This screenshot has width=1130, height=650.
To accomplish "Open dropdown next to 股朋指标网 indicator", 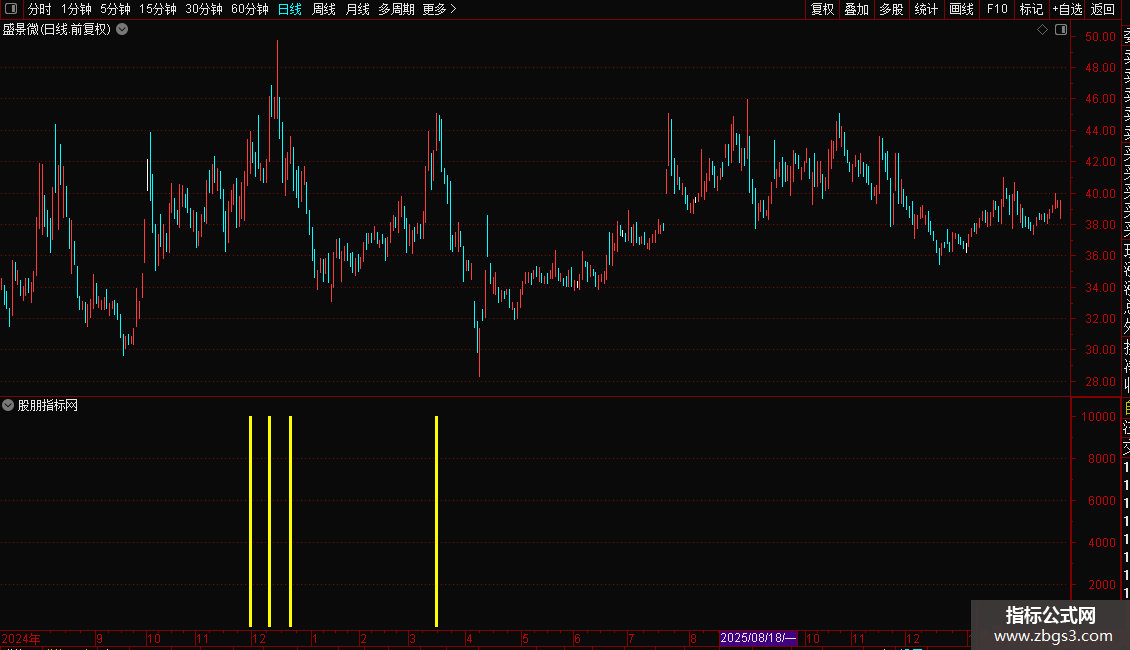I will 8,405.
